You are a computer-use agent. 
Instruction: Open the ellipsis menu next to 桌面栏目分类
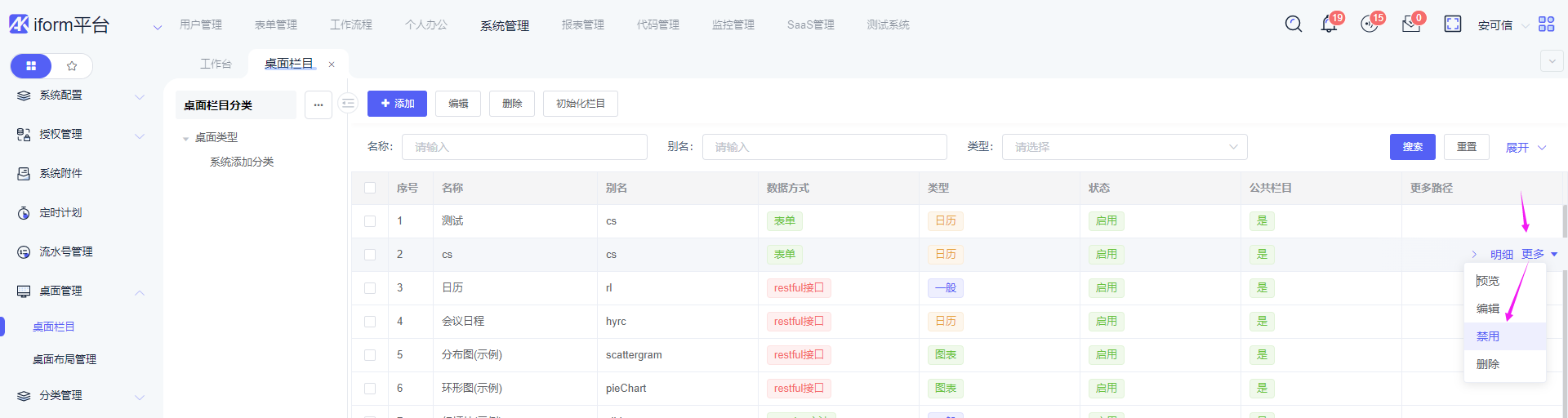(318, 105)
